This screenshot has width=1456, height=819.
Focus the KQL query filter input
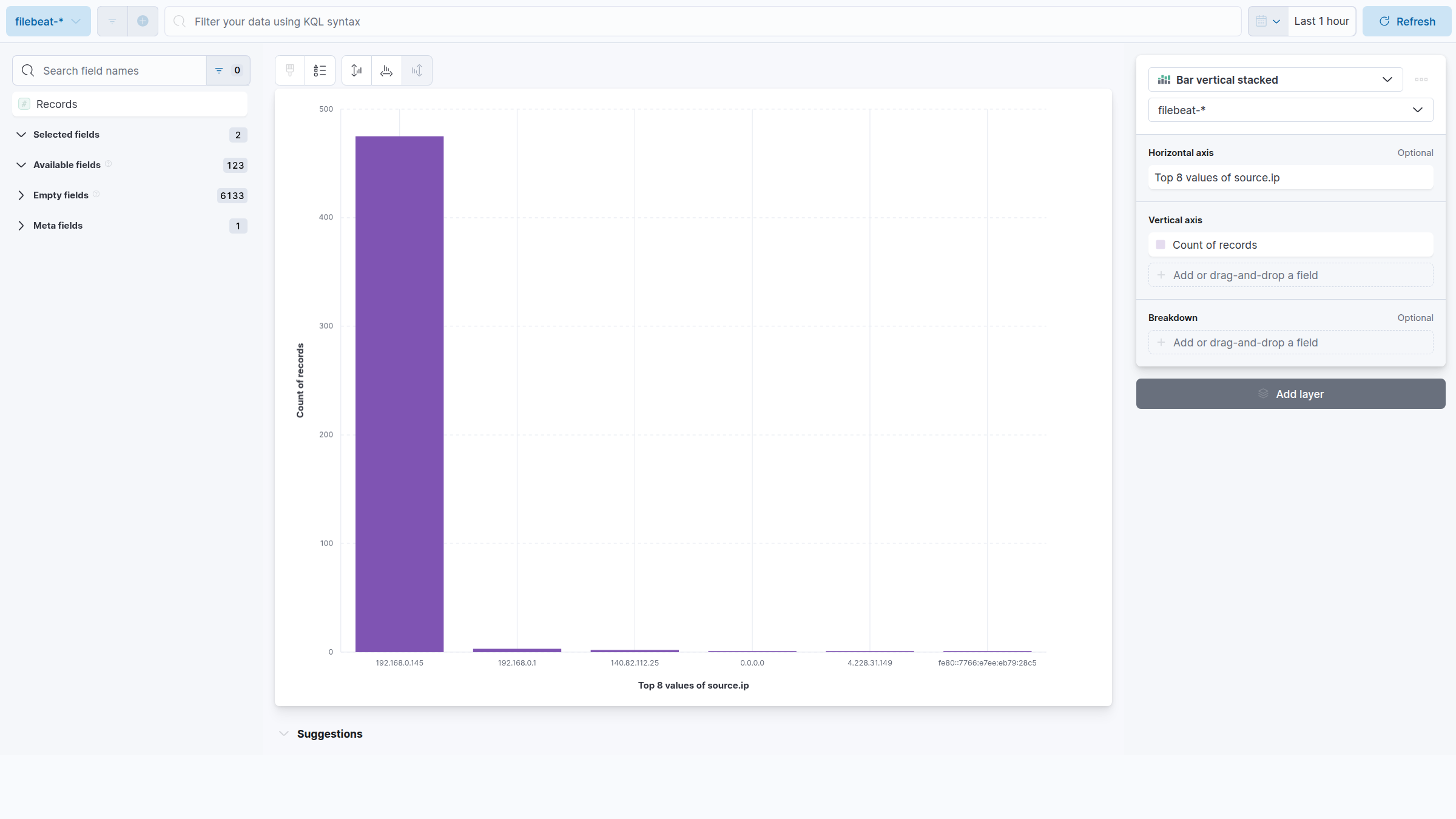click(703, 21)
